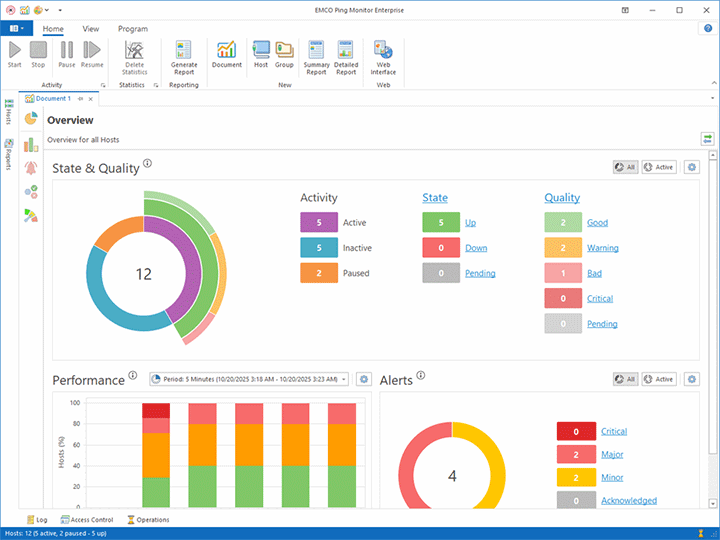Select the pie chart Overview view icon
The image size is (720, 540).
tap(31, 118)
